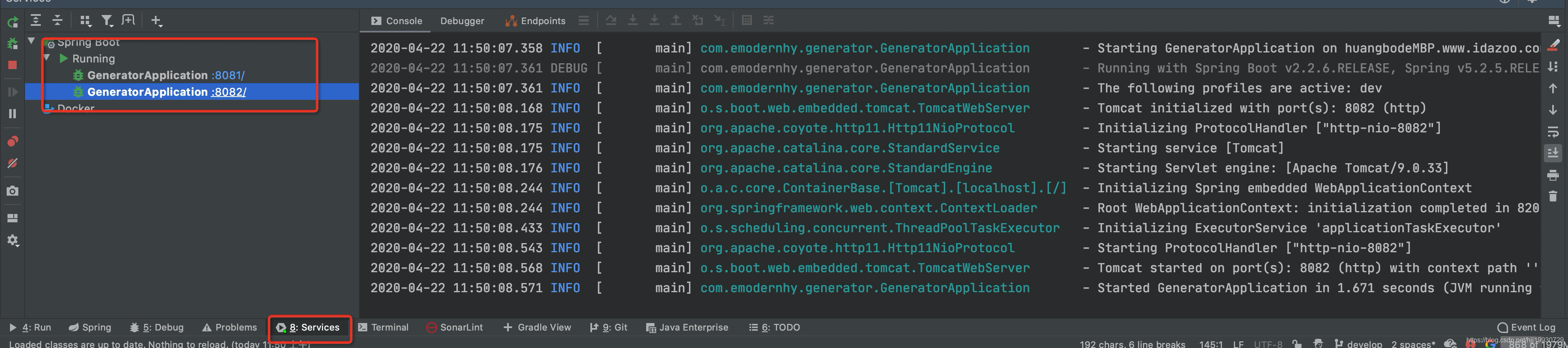Select the Docker tree item
This screenshot has width=1568, height=348.
click(75, 108)
